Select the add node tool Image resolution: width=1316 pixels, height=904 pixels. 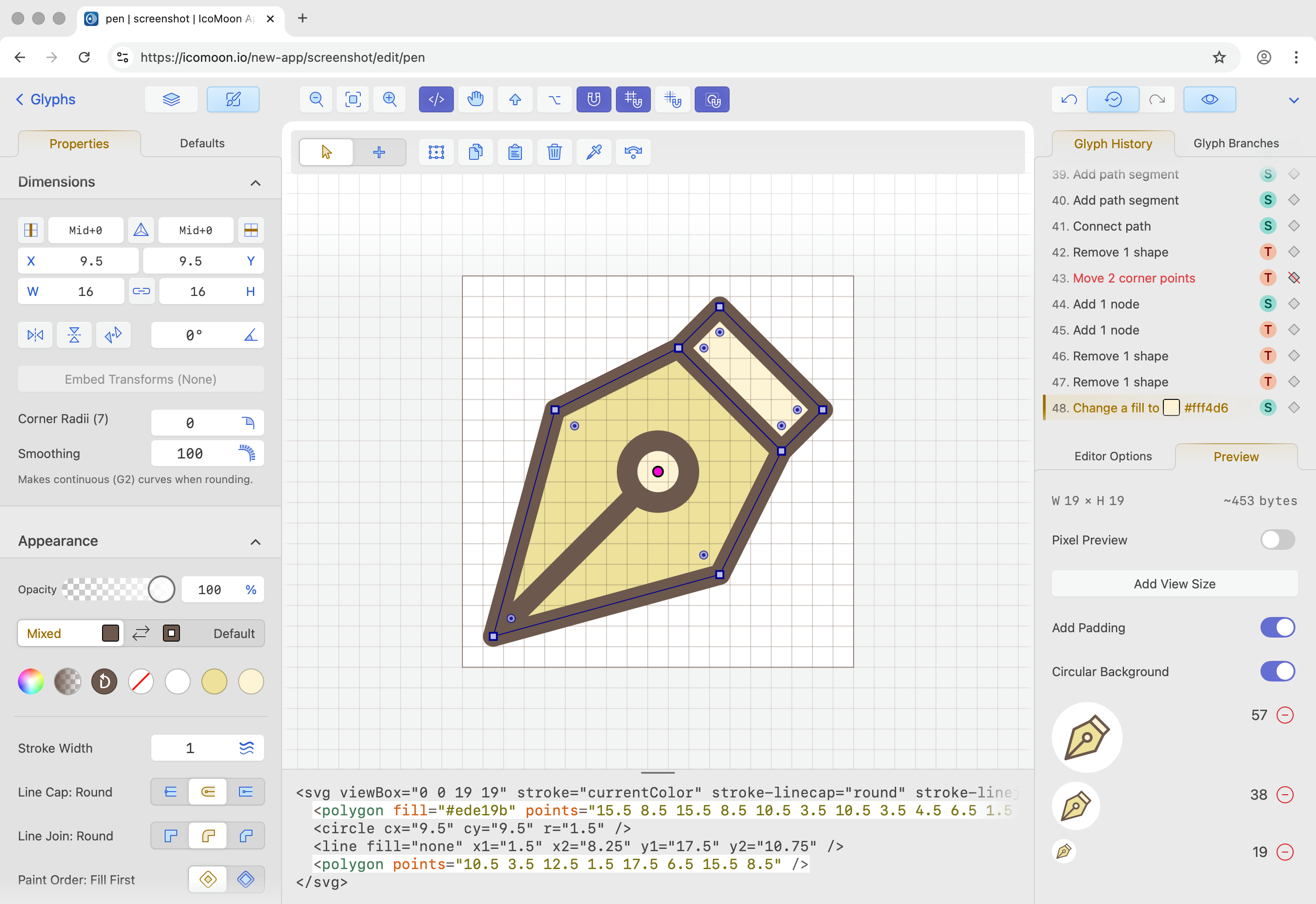click(x=378, y=152)
